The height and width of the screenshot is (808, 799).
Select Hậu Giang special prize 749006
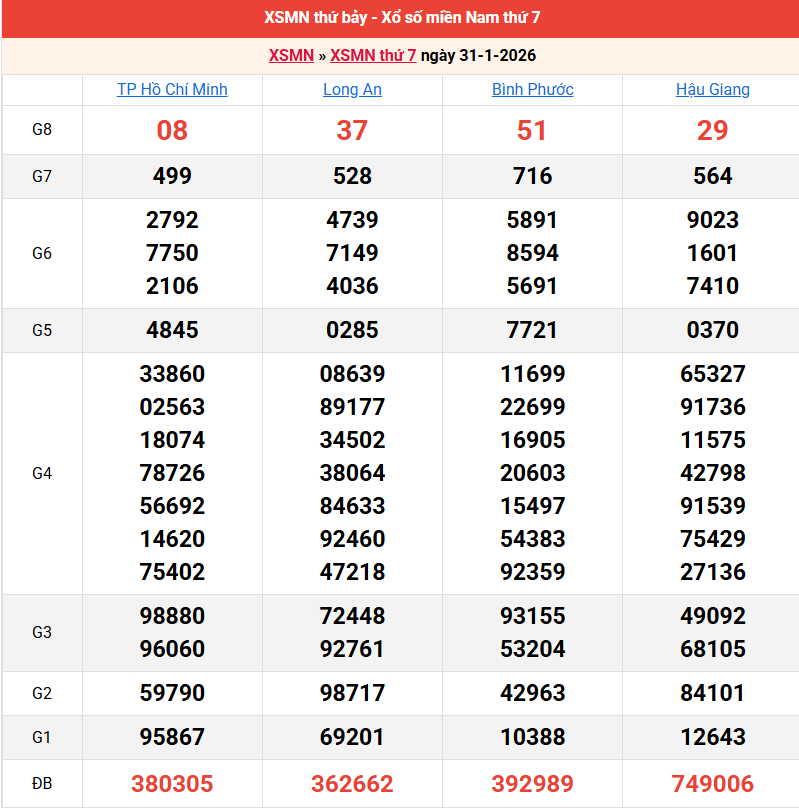click(712, 783)
